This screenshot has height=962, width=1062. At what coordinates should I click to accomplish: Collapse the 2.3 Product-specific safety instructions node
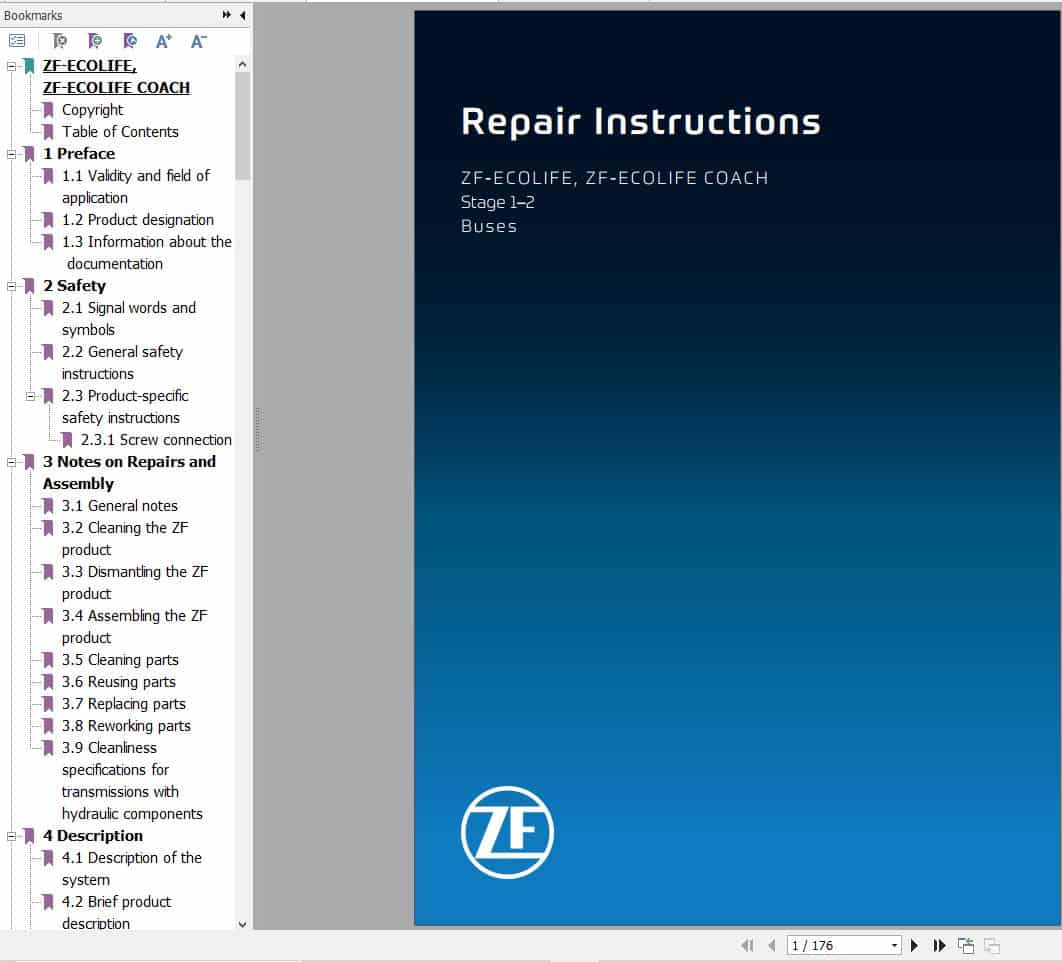click(30, 396)
